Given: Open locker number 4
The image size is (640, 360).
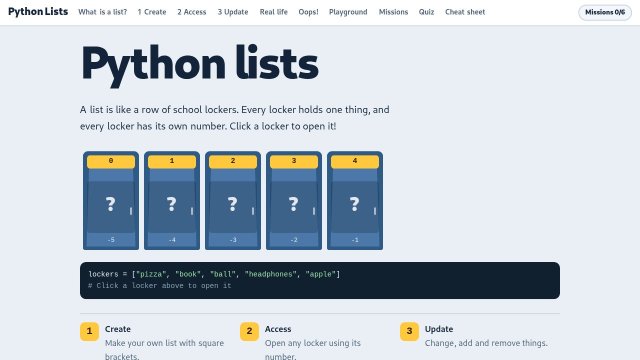Looking at the screenshot, I should pos(355,200).
